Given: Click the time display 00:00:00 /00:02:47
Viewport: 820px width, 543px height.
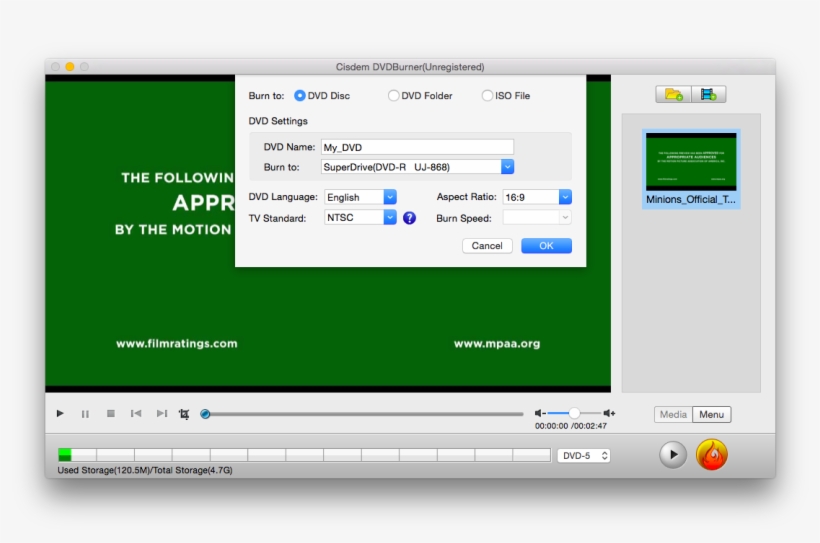Looking at the screenshot, I should click(x=571, y=426).
